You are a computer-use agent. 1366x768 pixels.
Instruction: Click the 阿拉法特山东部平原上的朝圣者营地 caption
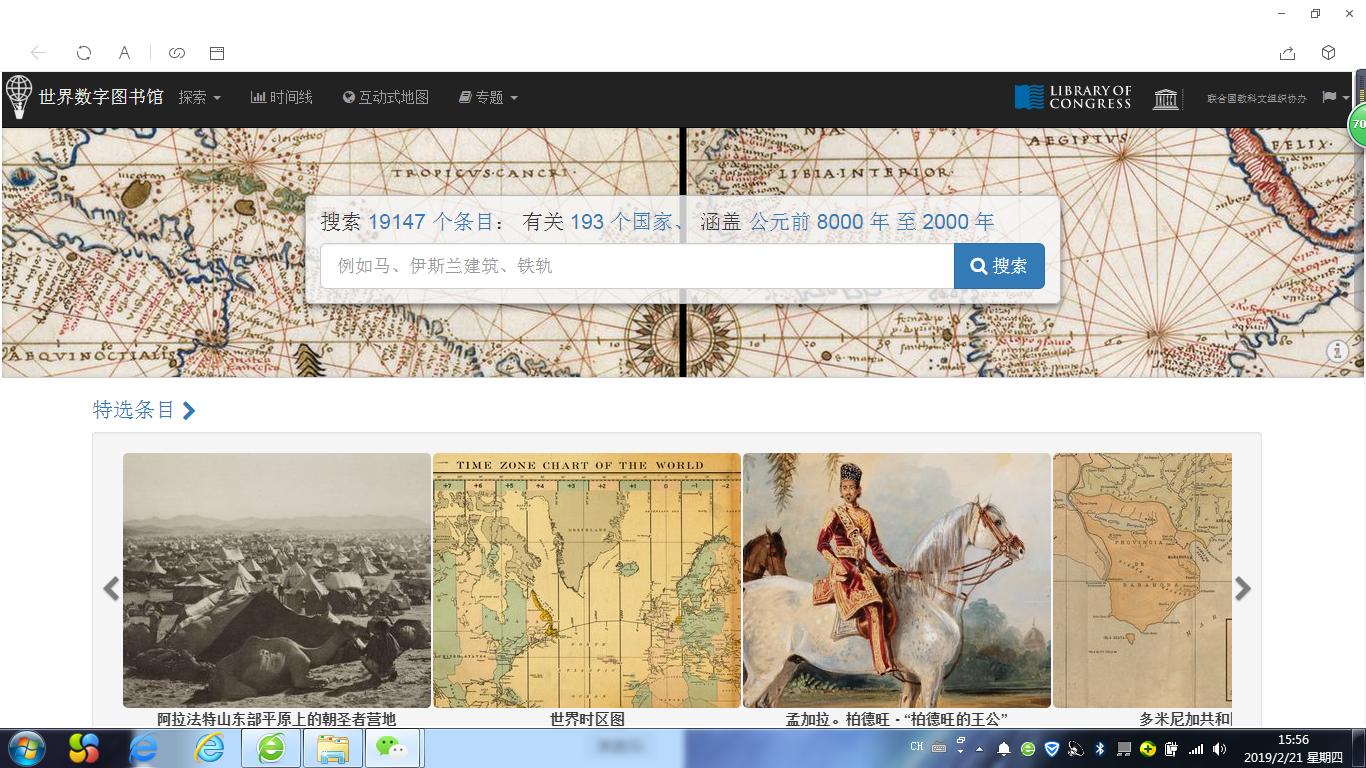(x=277, y=719)
